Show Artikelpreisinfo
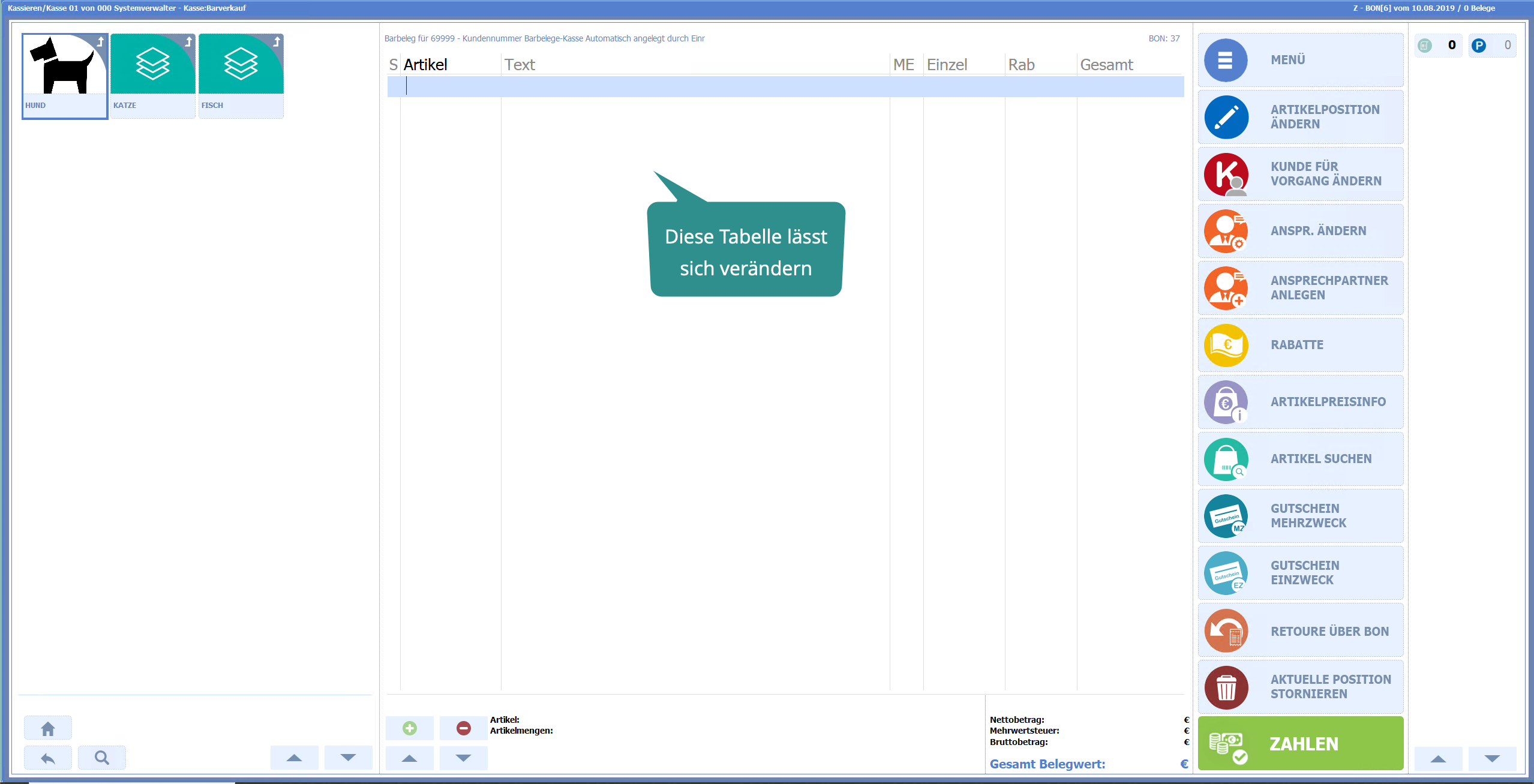 click(1299, 402)
